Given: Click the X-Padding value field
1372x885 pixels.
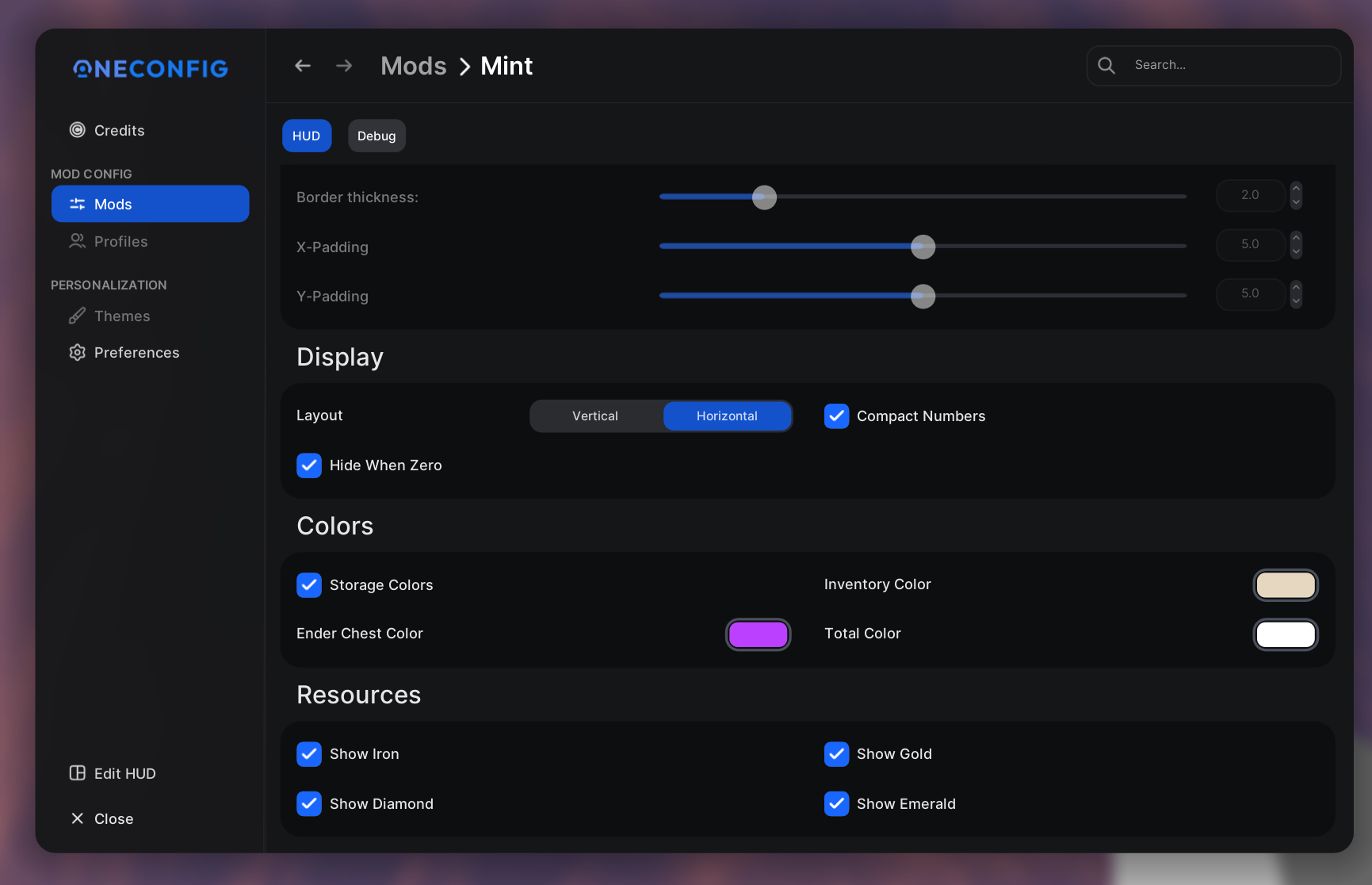Looking at the screenshot, I should (x=1250, y=244).
